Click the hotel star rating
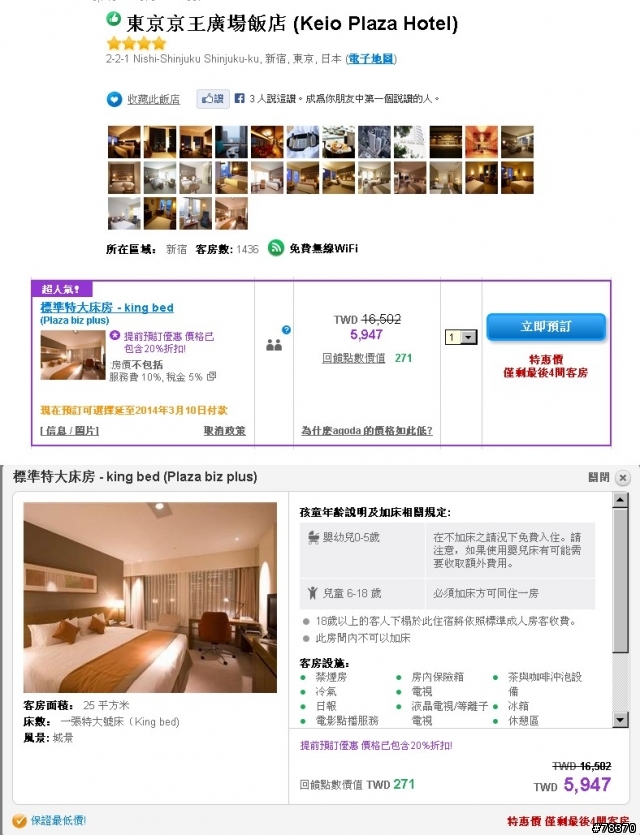Image resolution: width=640 pixels, height=836 pixels. 137,43
